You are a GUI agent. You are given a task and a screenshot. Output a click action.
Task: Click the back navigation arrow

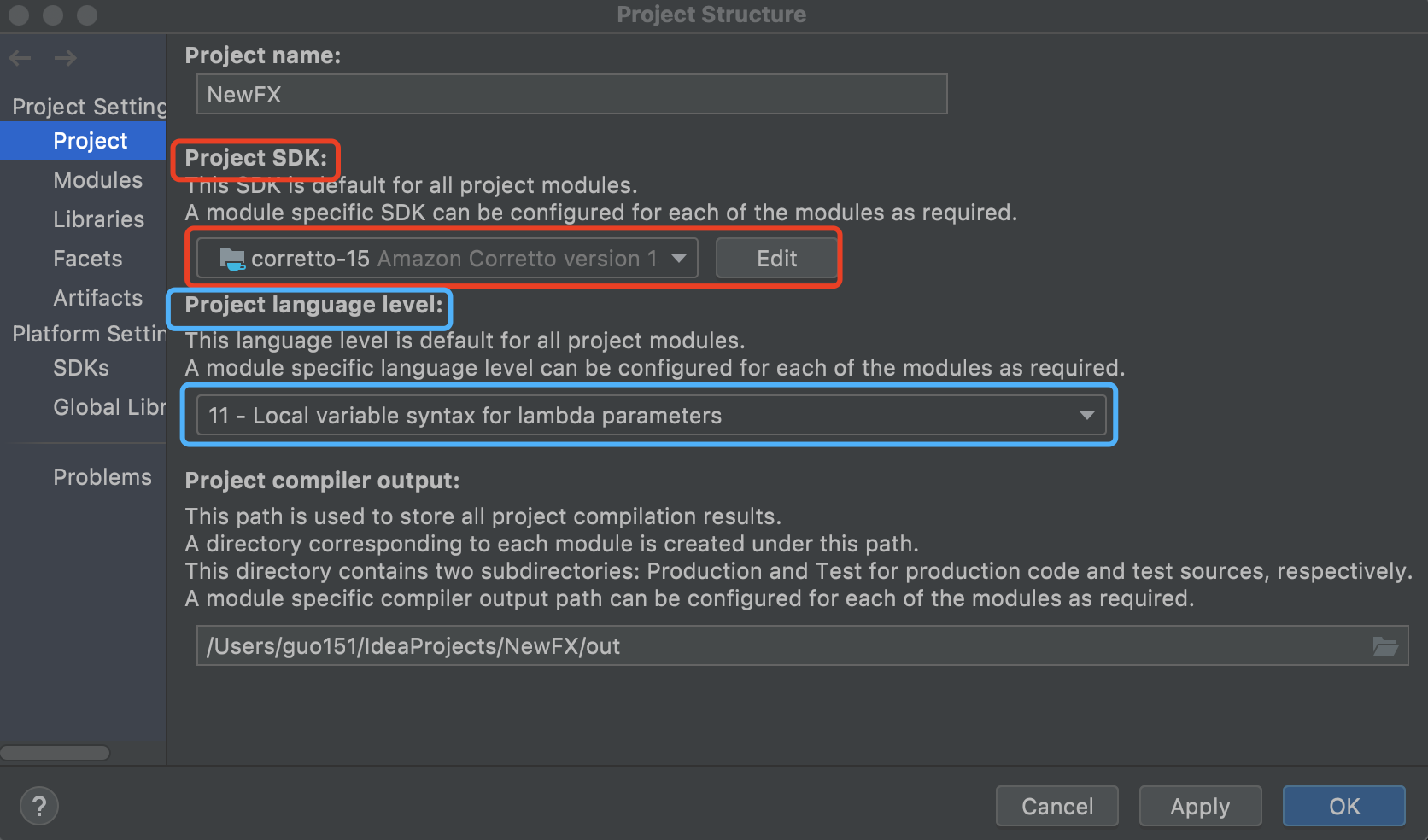tap(20, 57)
